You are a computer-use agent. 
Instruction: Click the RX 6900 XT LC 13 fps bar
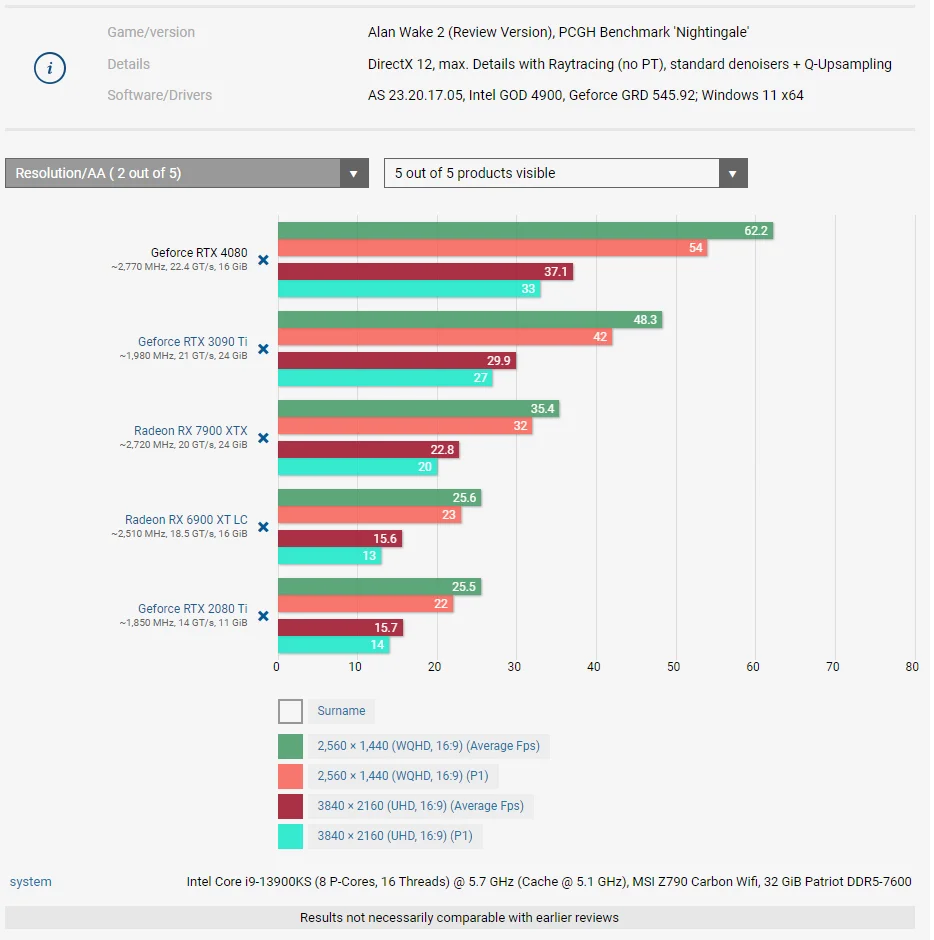(x=330, y=556)
